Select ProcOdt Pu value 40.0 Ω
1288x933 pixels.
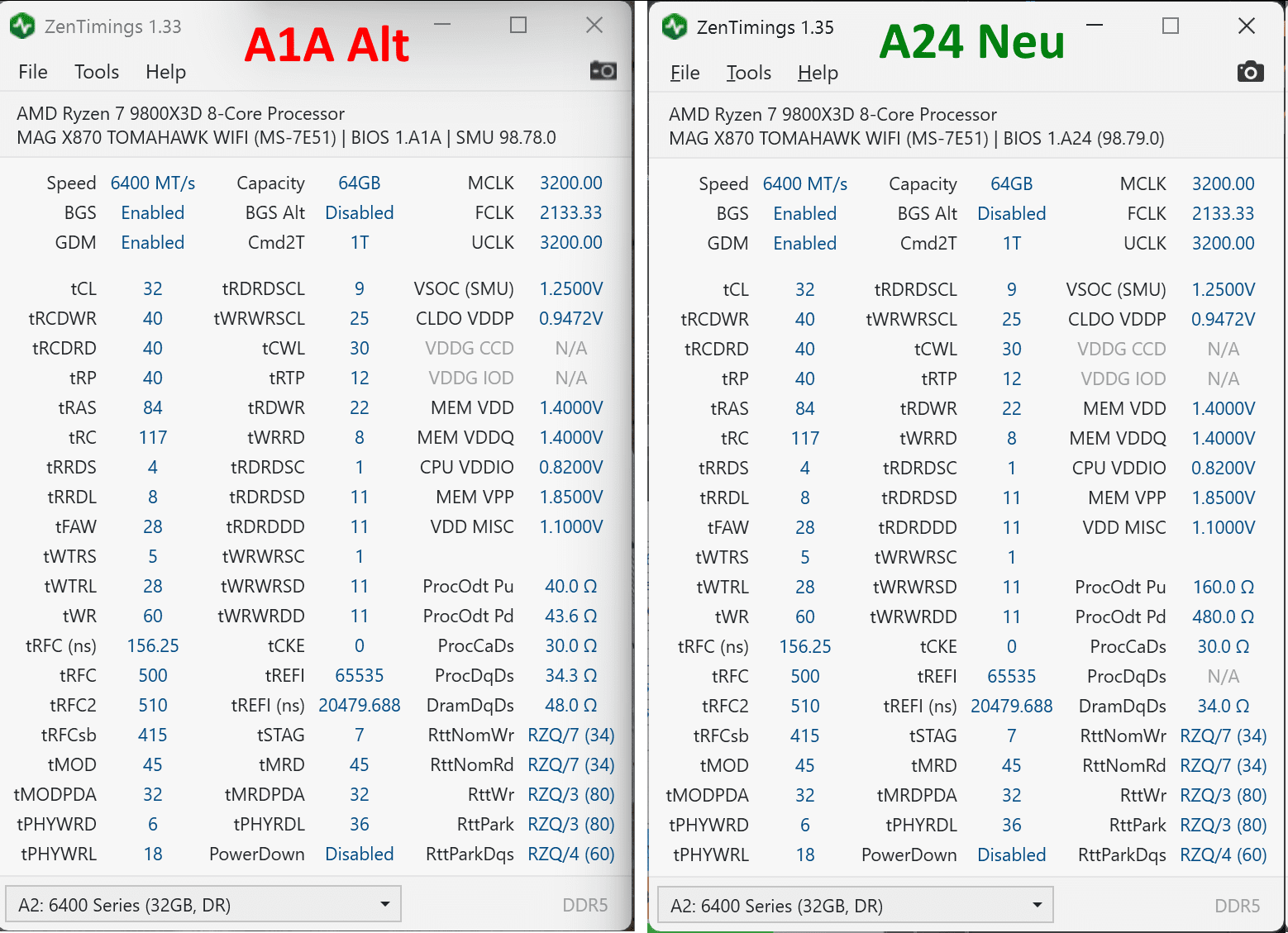570,586
